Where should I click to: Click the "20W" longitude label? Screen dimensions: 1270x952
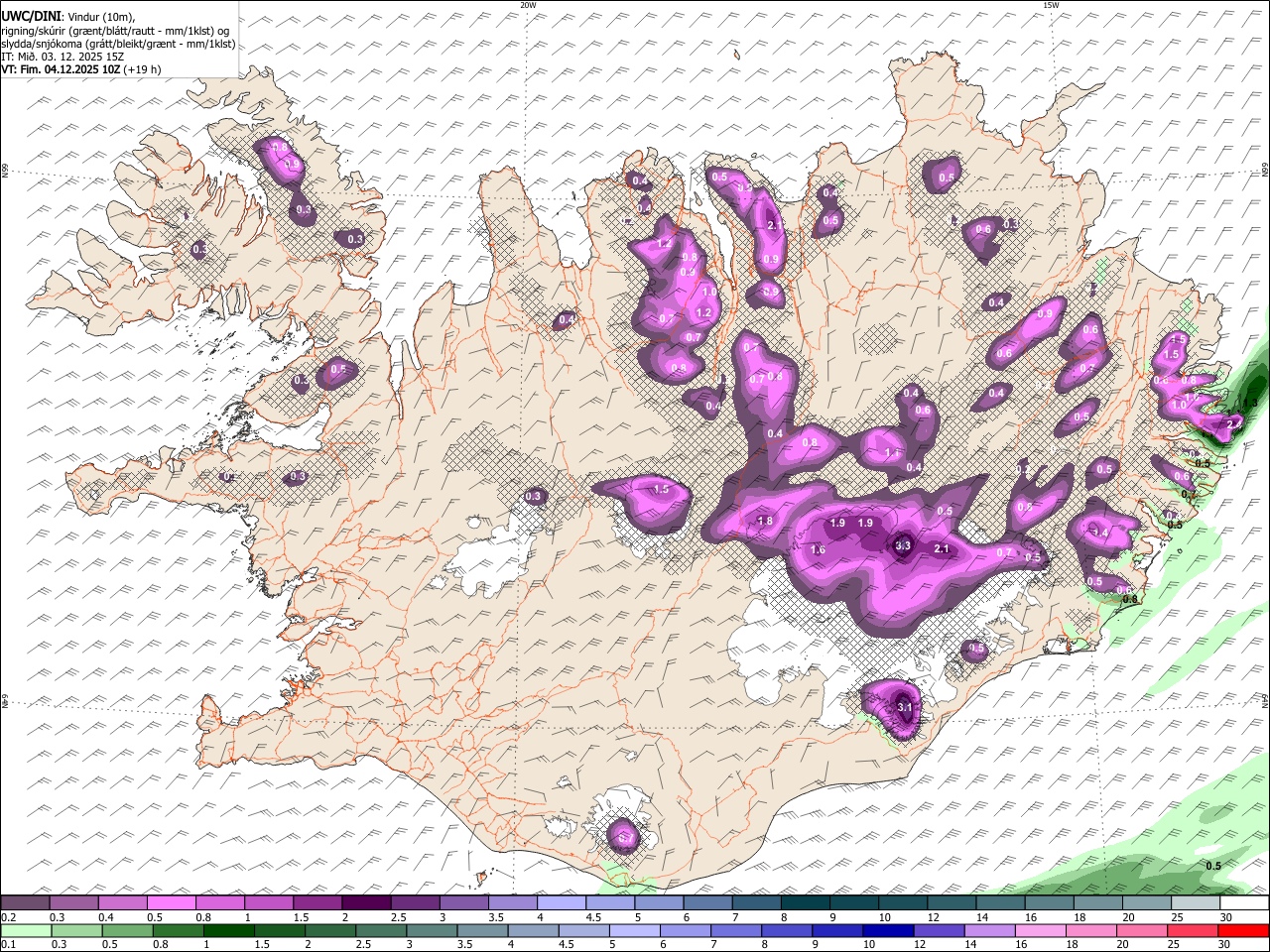(528, 5)
